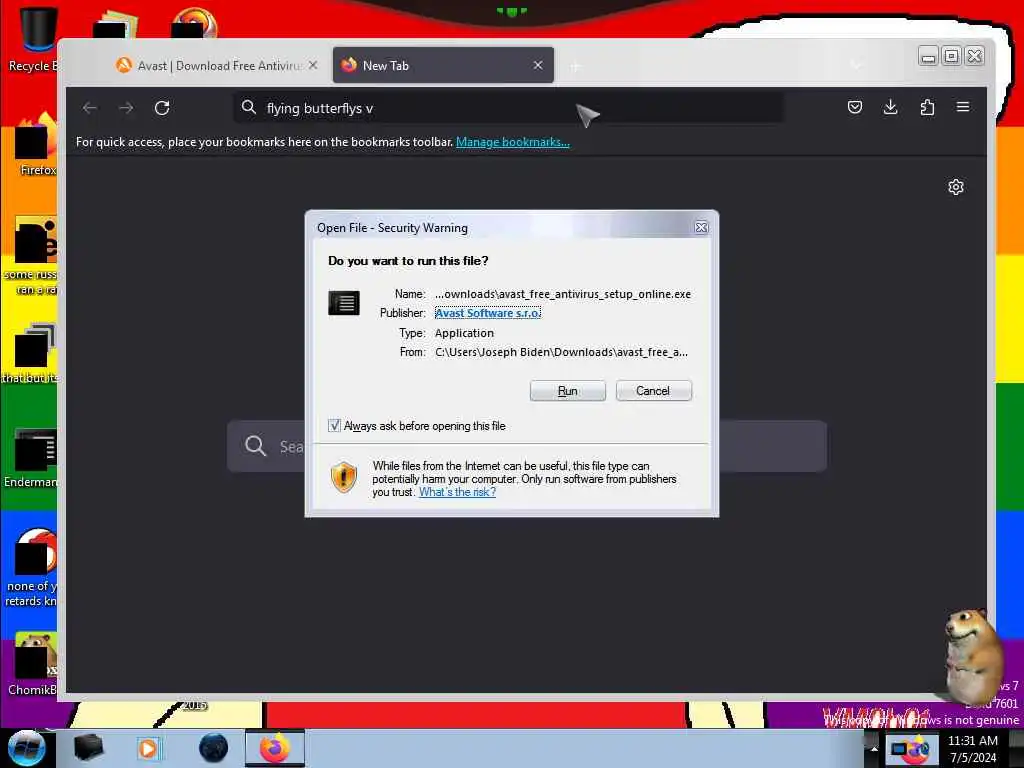Image resolution: width=1024 pixels, height=768 pixels.
Task: Open the dark globe taskbar icon
Action: point(213,748)
